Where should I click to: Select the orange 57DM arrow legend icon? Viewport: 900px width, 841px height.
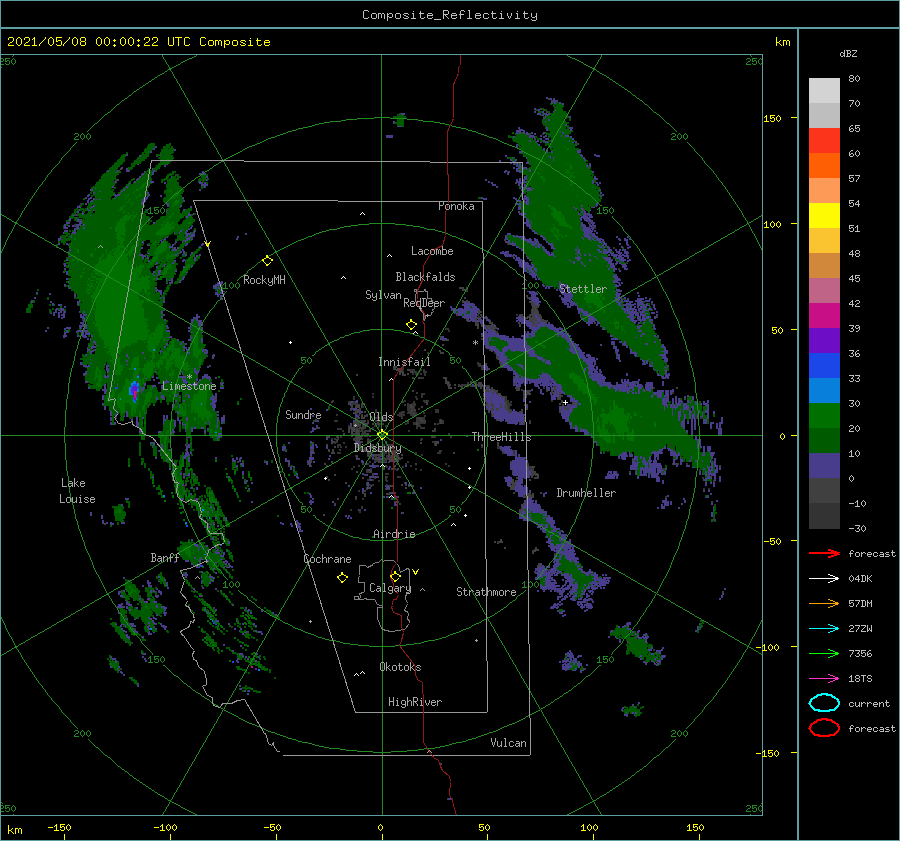(x=824, y=603)
